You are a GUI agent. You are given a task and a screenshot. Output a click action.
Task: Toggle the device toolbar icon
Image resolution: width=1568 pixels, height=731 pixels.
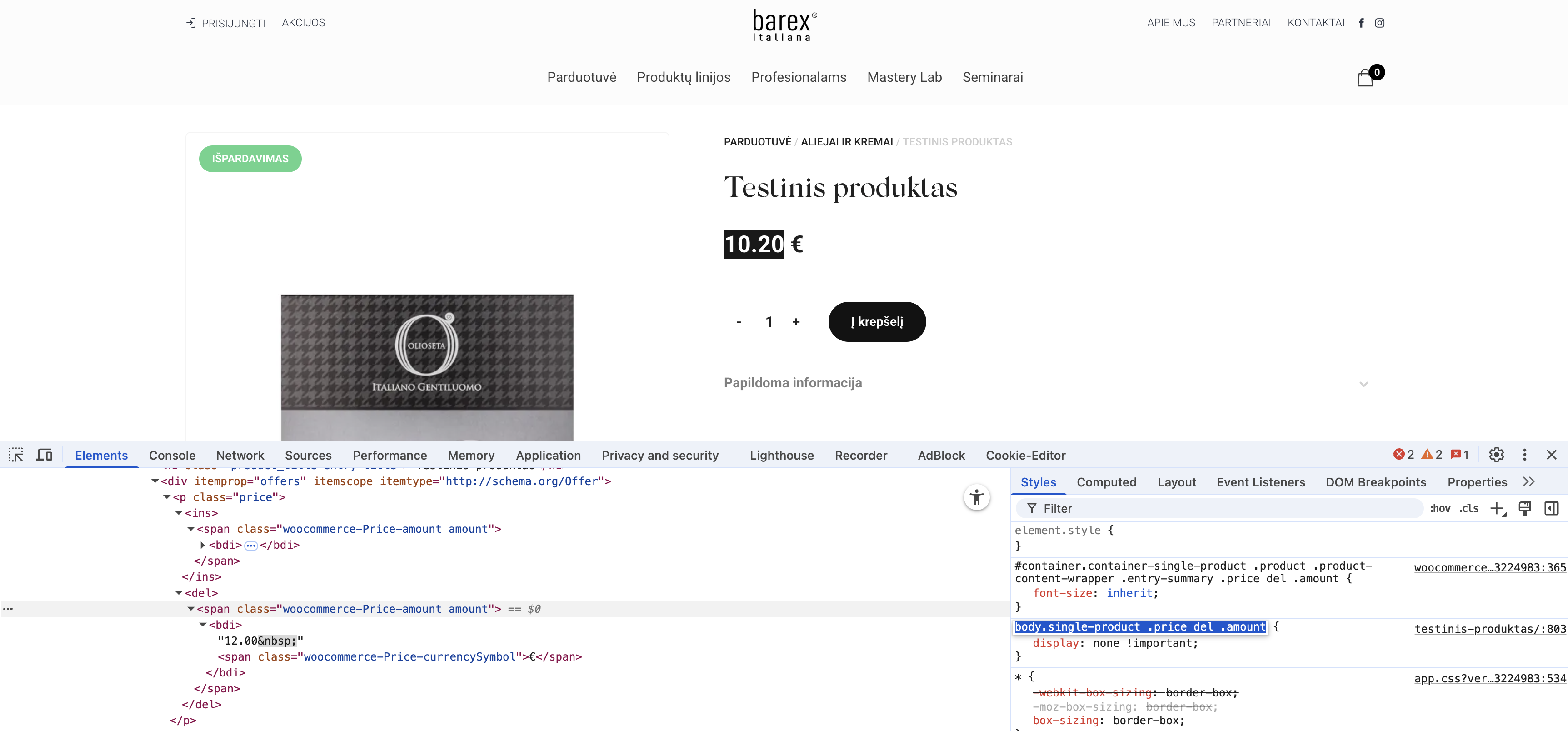44,455
